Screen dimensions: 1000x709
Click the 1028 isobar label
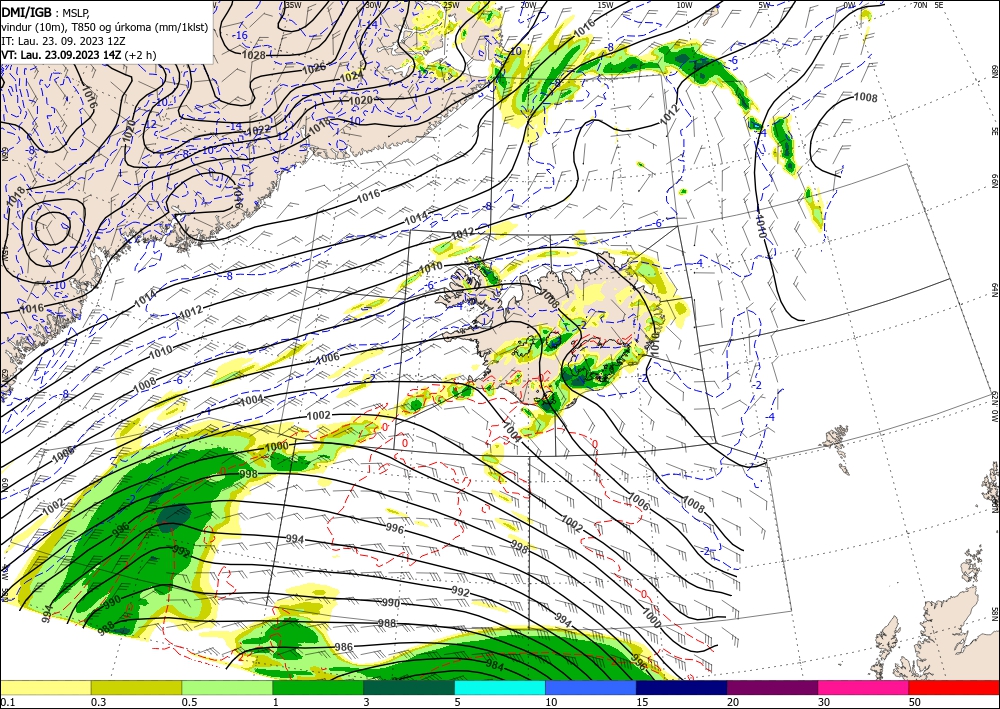click(253, 55)
